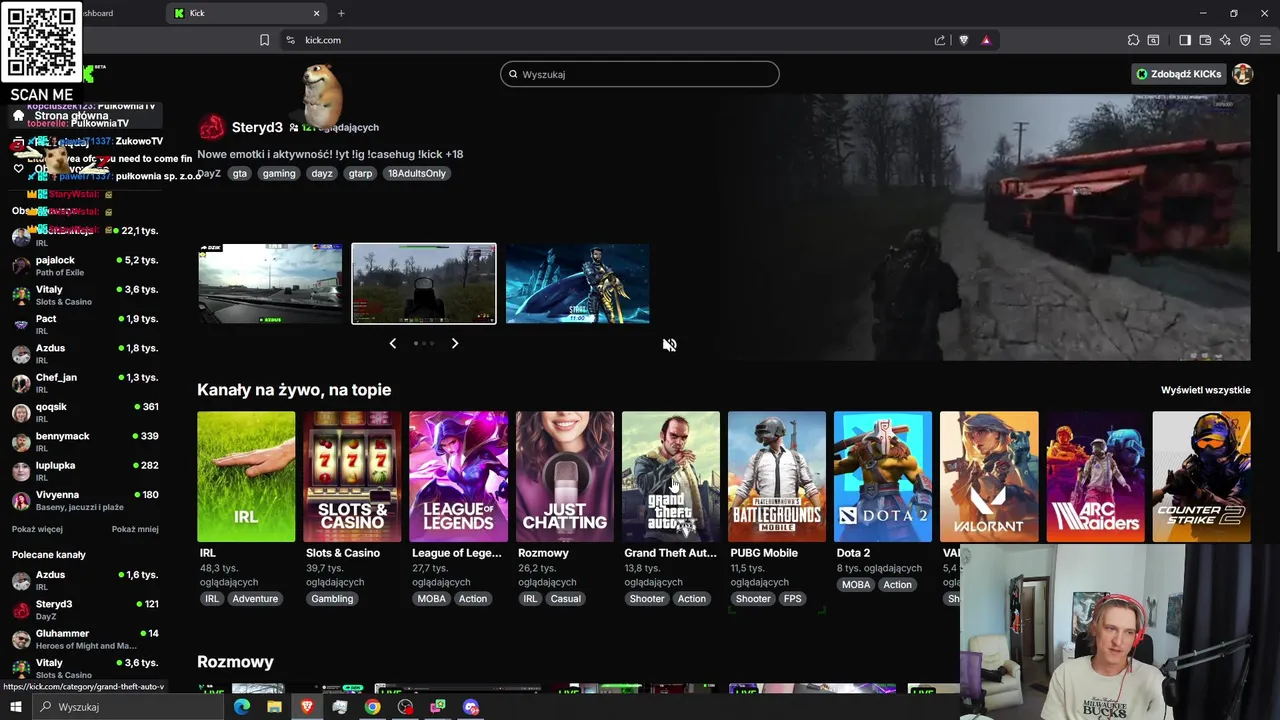This screenshot has height=720, width=1280.
Task: Click the Brave browser taskbar icon
Action: tap(307, 707)
